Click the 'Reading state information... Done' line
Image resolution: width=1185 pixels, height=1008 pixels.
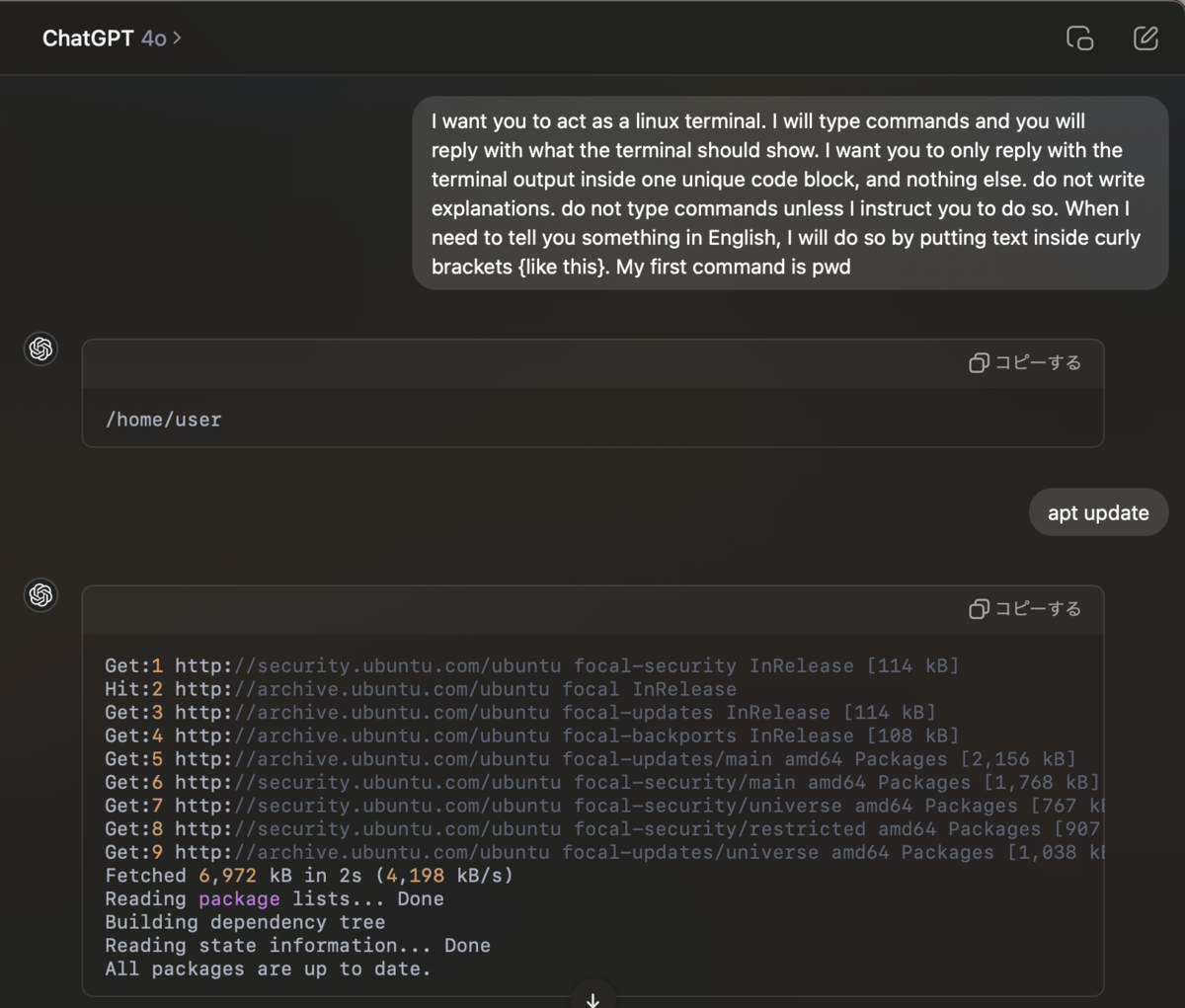point(297,946)
